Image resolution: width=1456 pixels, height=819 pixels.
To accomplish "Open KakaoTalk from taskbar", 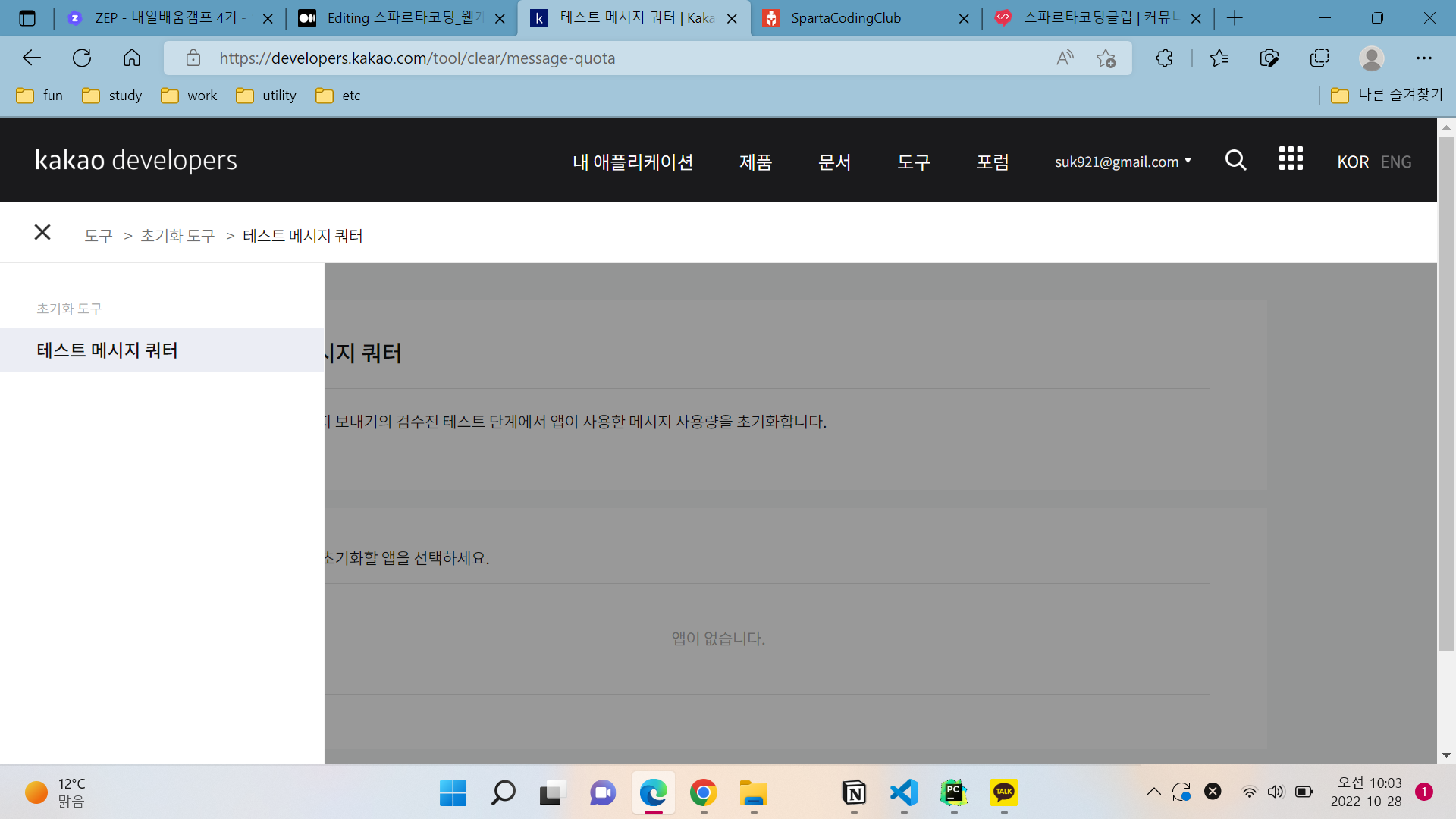I will (x=1004, y=793).
